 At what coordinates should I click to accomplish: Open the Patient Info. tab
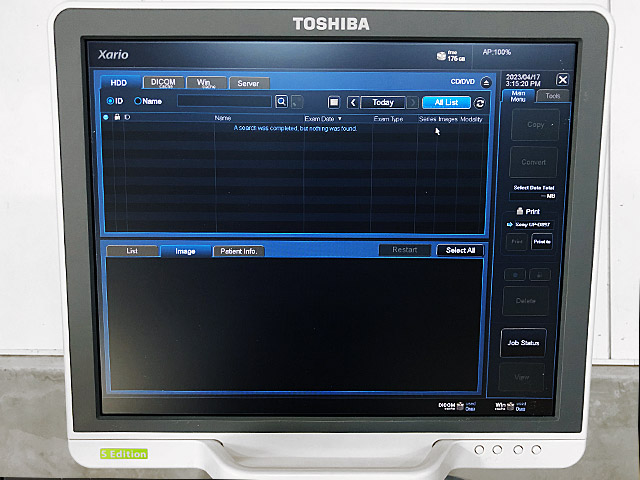pos(239,251)
